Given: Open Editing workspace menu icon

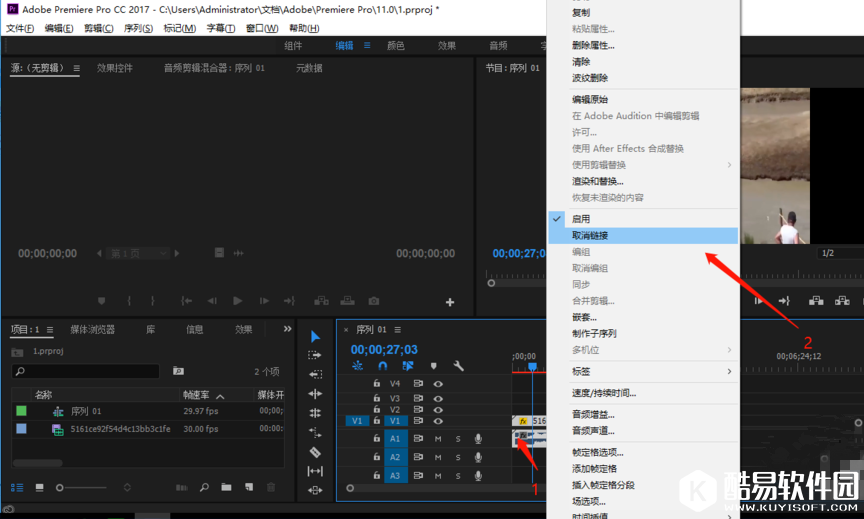Looking at the screenshot, I should coord(367,45).
